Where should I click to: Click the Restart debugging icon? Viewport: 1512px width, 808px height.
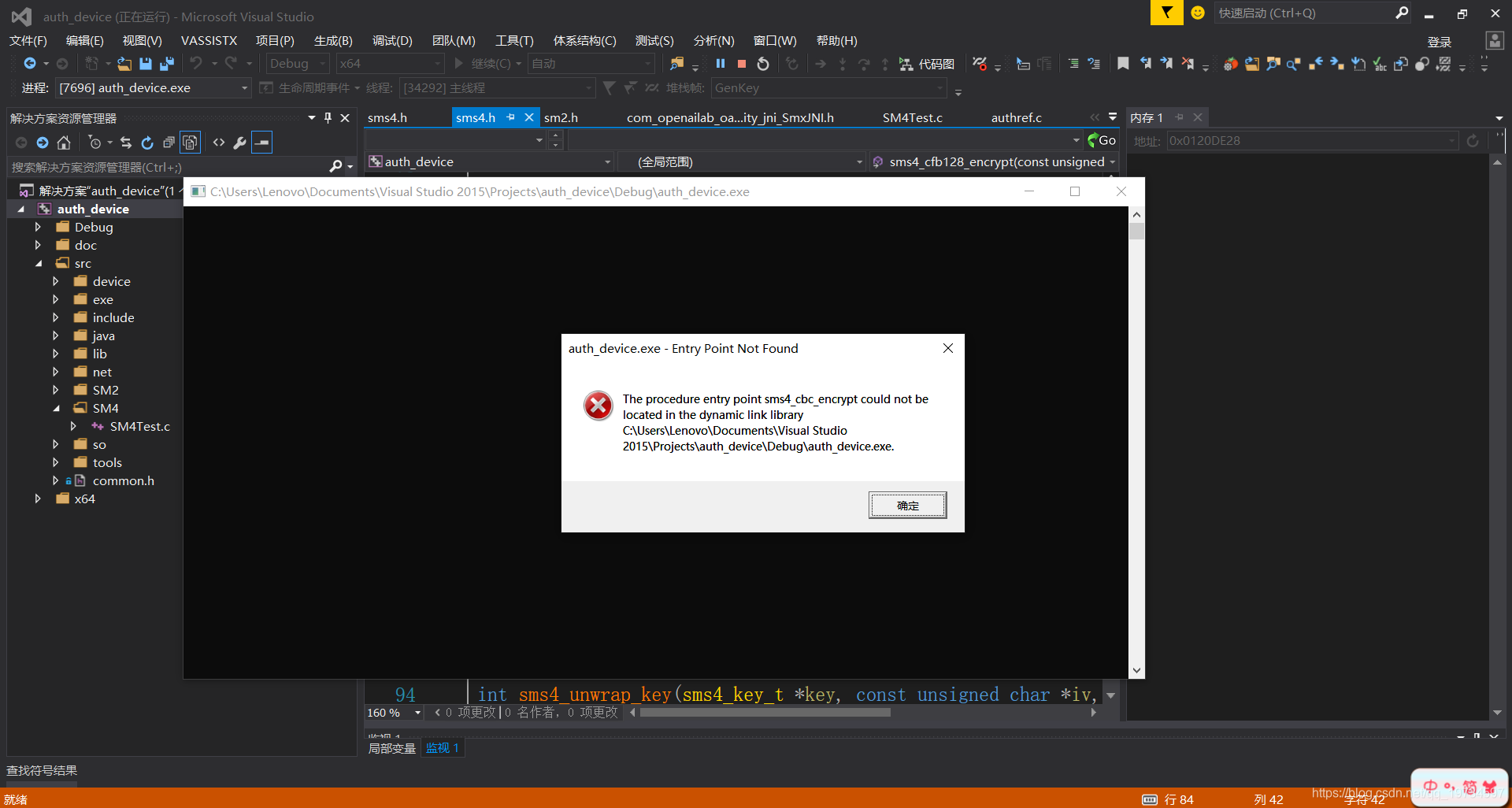point(762,64)
